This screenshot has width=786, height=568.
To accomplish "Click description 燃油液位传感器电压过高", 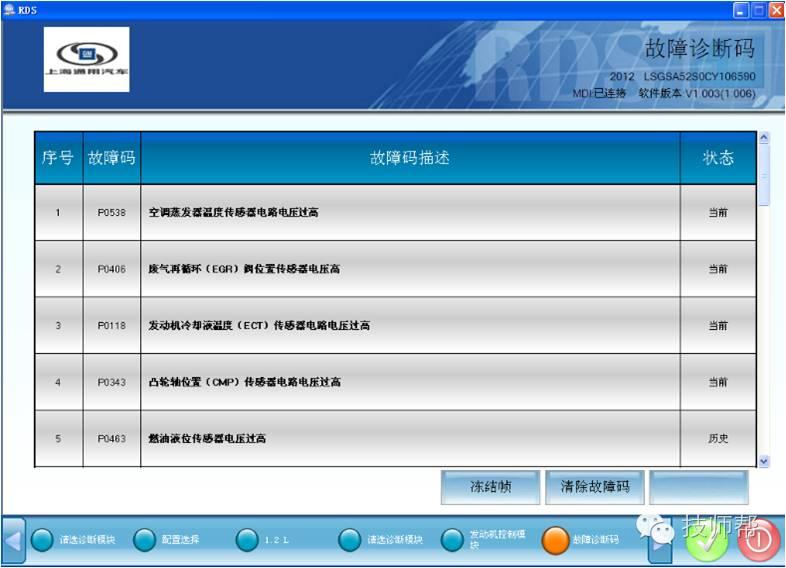I will (207, 439).
